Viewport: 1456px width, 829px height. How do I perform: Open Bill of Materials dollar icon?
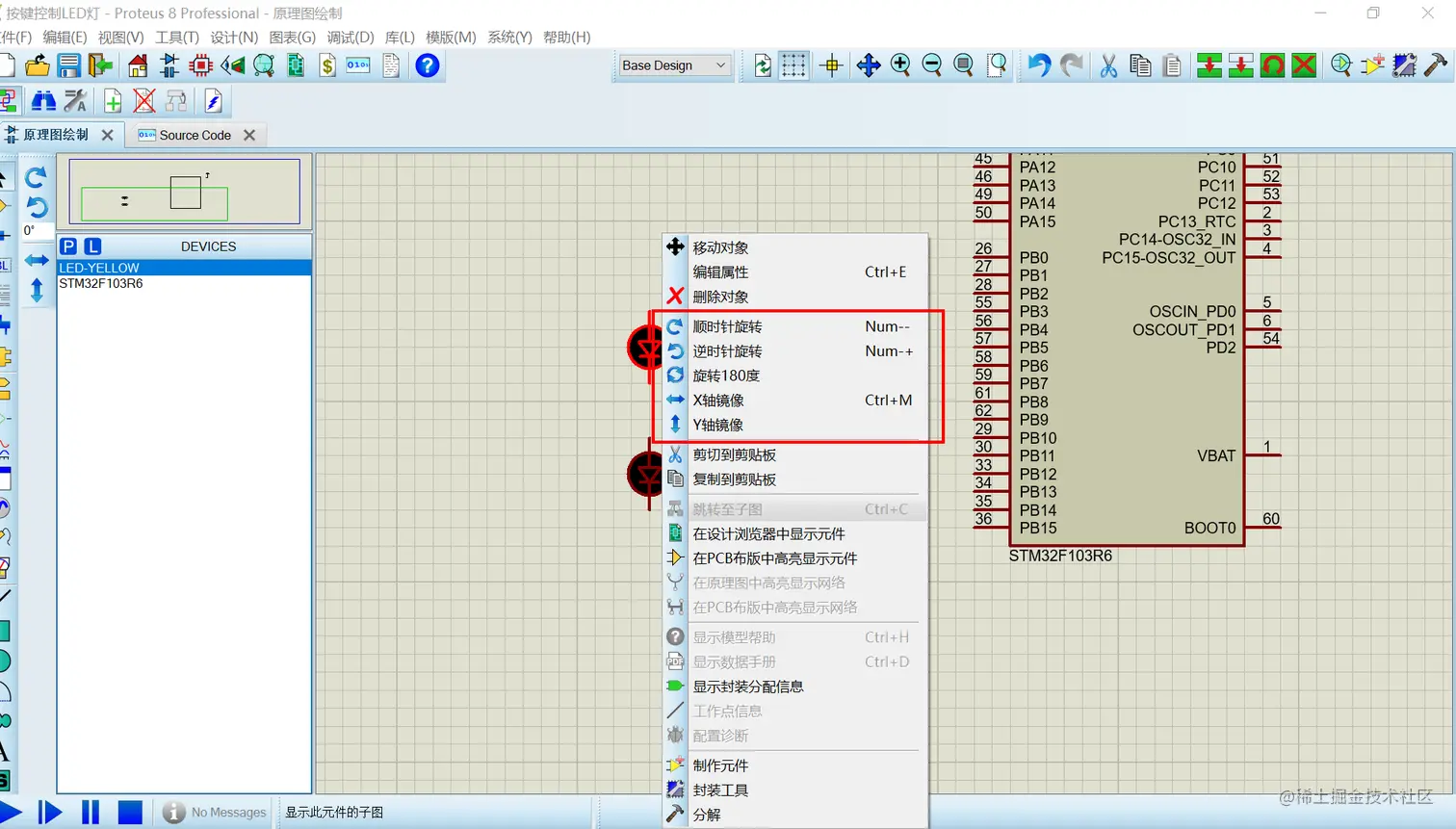[x=327, y=65]
